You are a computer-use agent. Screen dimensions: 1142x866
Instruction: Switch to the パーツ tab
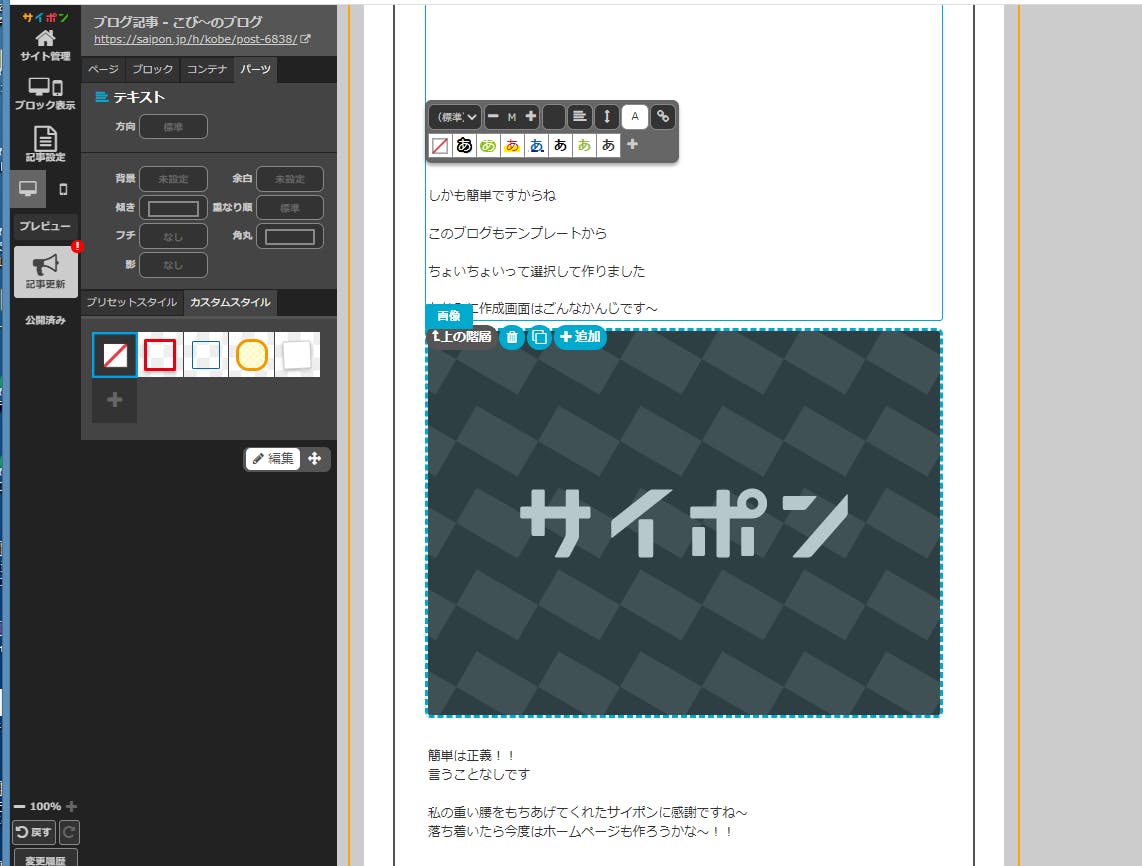(255, 69)
